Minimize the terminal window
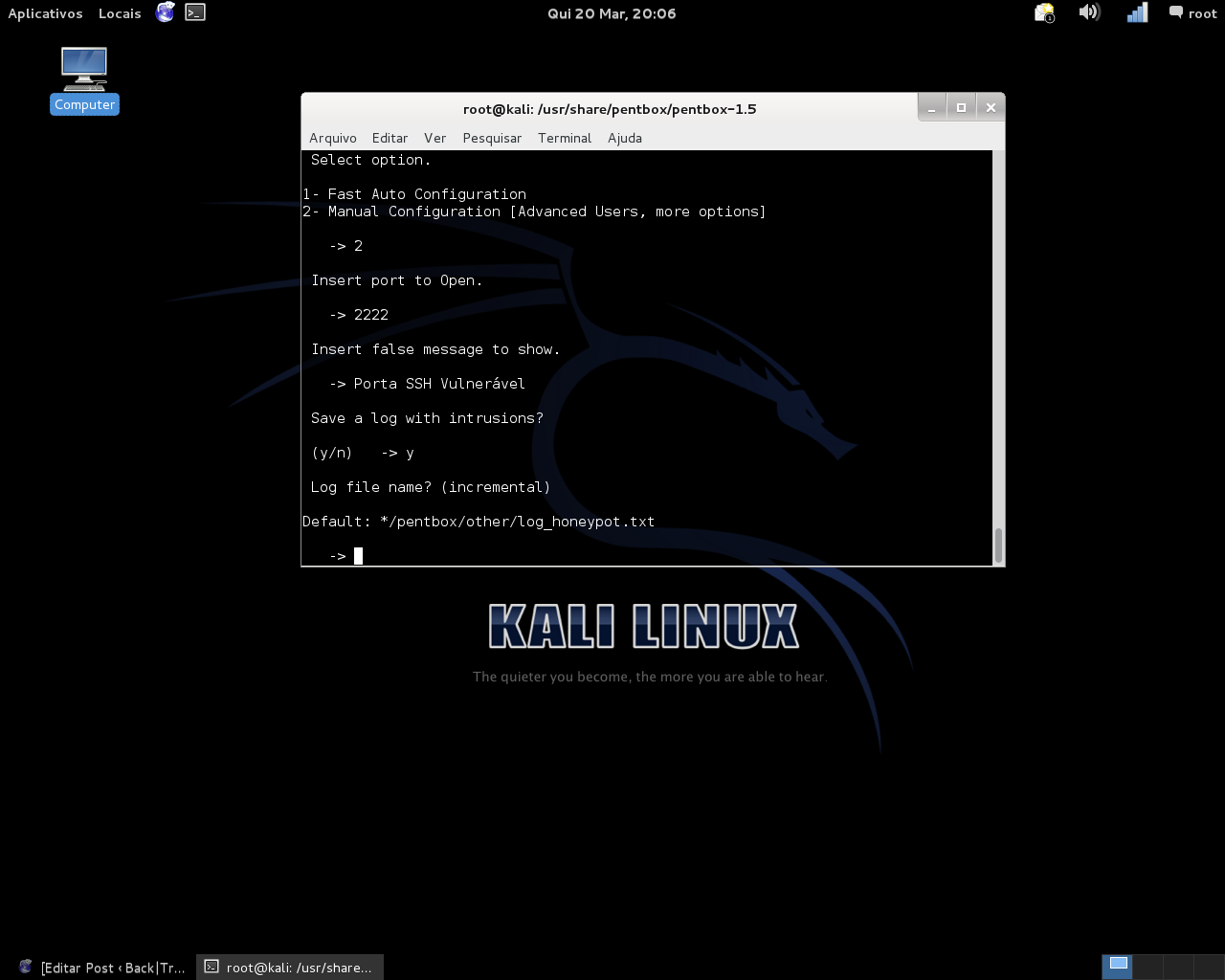This screenshot has width=1225, height=980. pyautogui.click(x=931, y=107)
